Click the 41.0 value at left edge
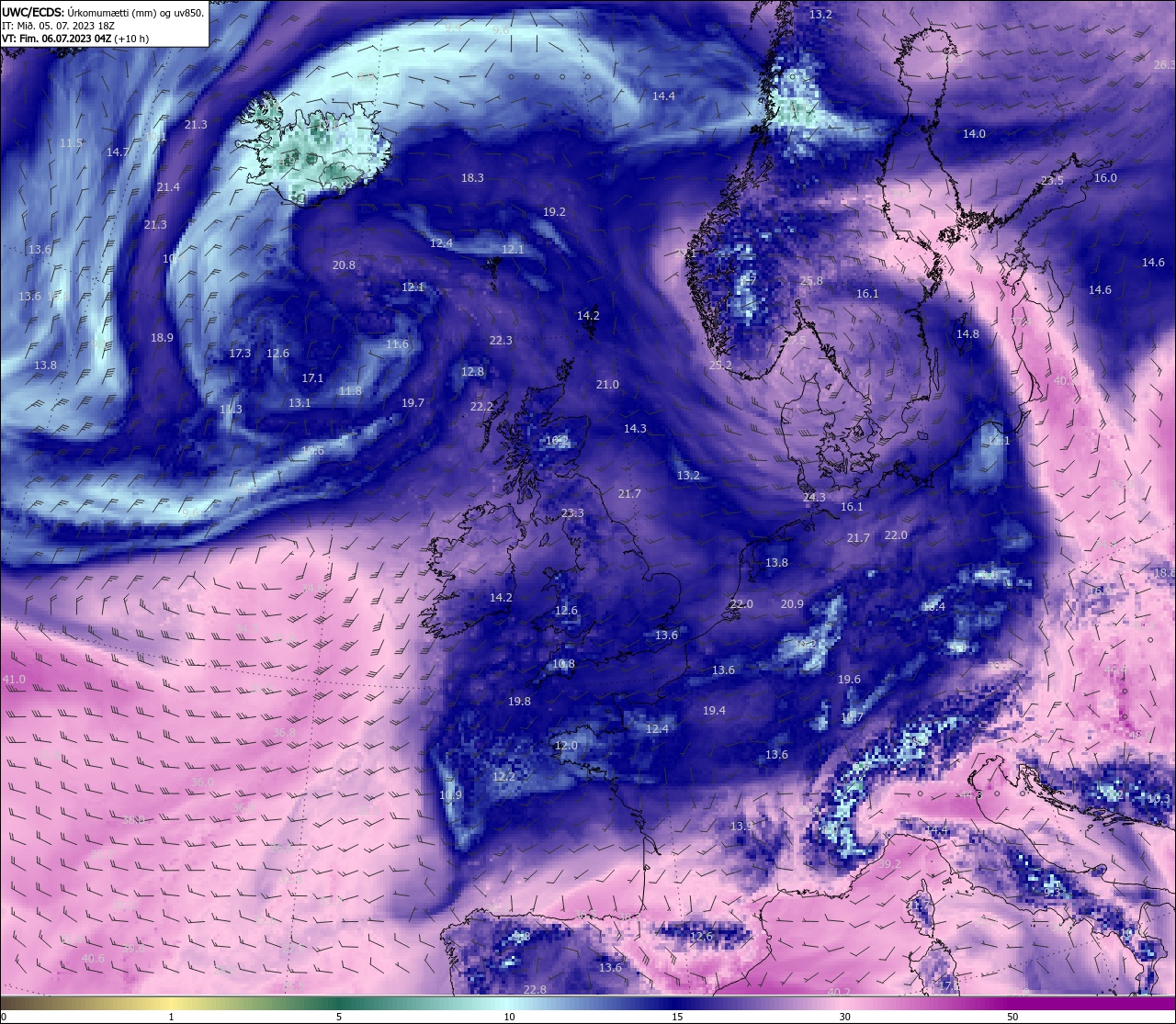 point(14,680)
